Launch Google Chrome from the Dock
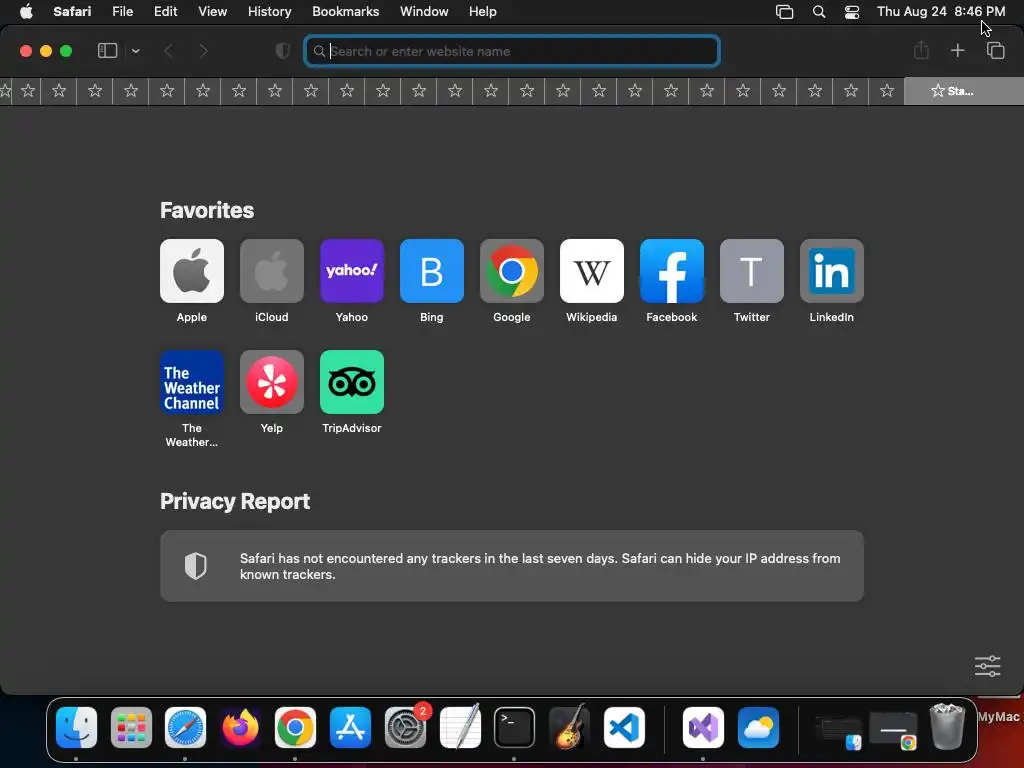Viewport: 1024px width, 768px height. tap(295, 727)
